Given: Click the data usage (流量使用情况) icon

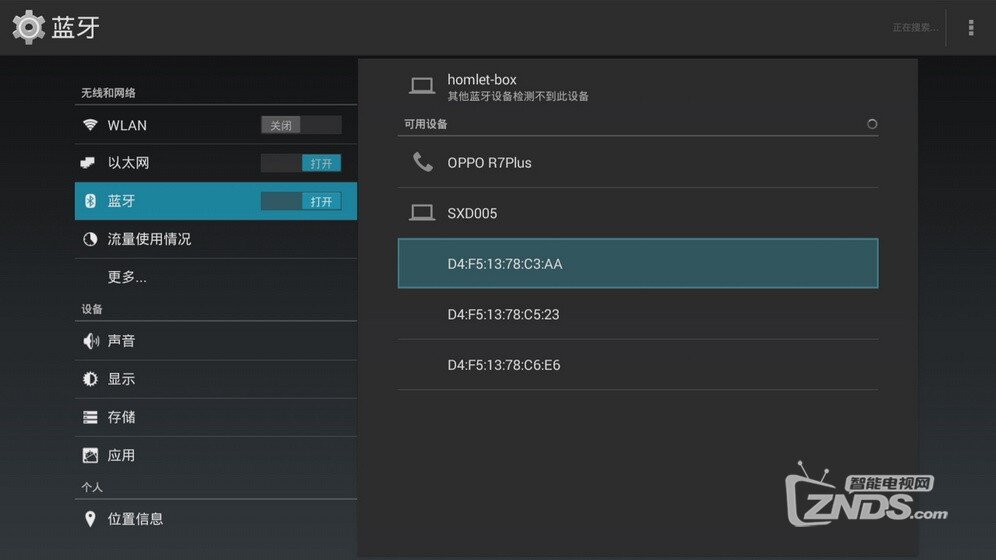Looking at the screenshot, I should (x=90, y=239).
